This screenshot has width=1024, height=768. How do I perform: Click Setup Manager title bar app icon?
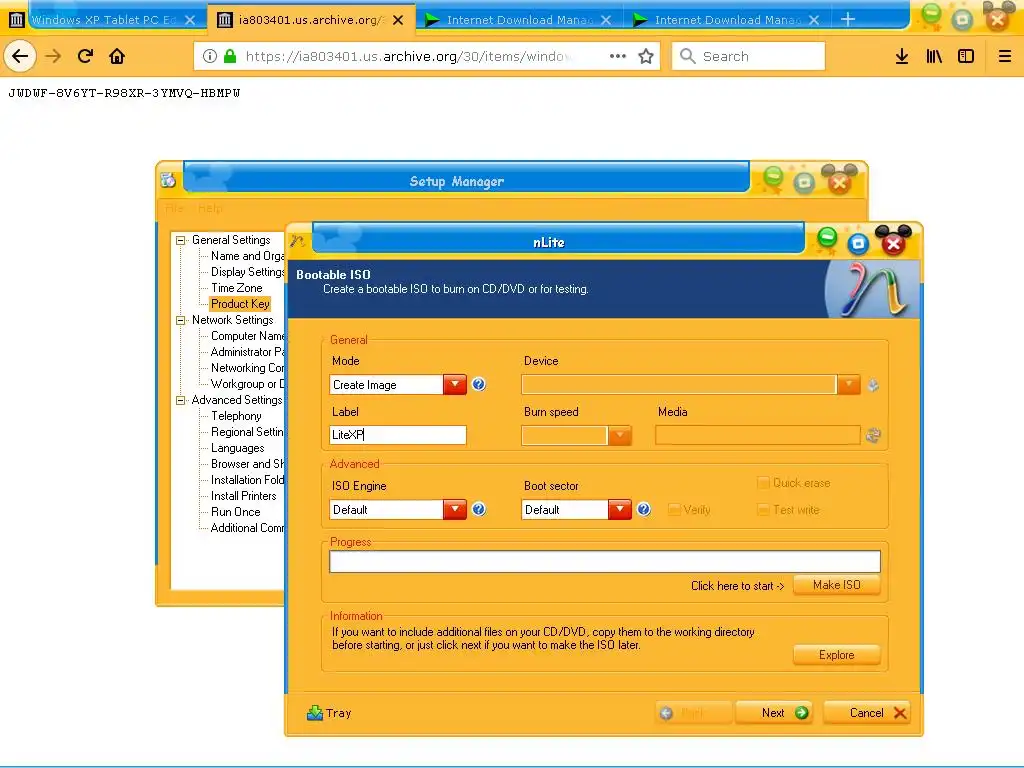coord(168,180)
